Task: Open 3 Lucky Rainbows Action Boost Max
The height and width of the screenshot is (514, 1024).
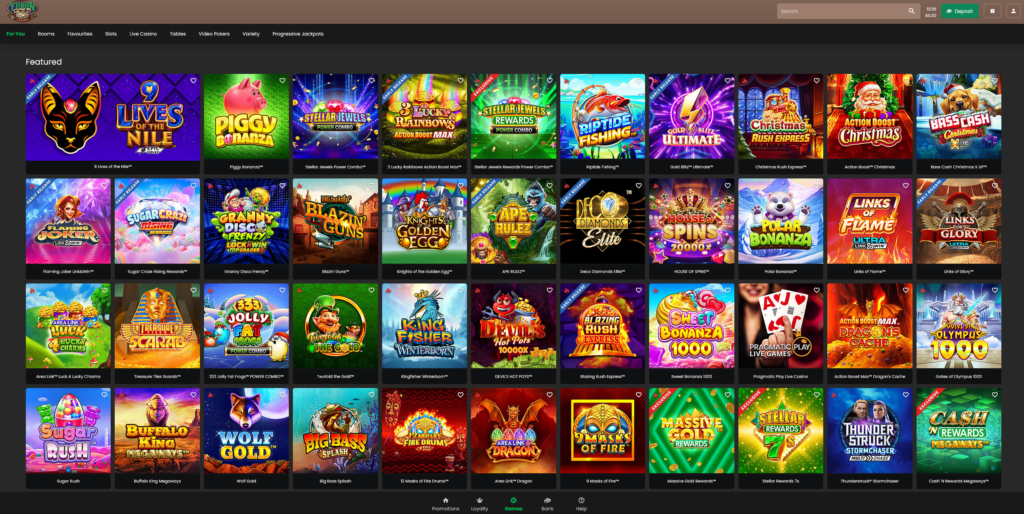Action: (x=424, y=124)
